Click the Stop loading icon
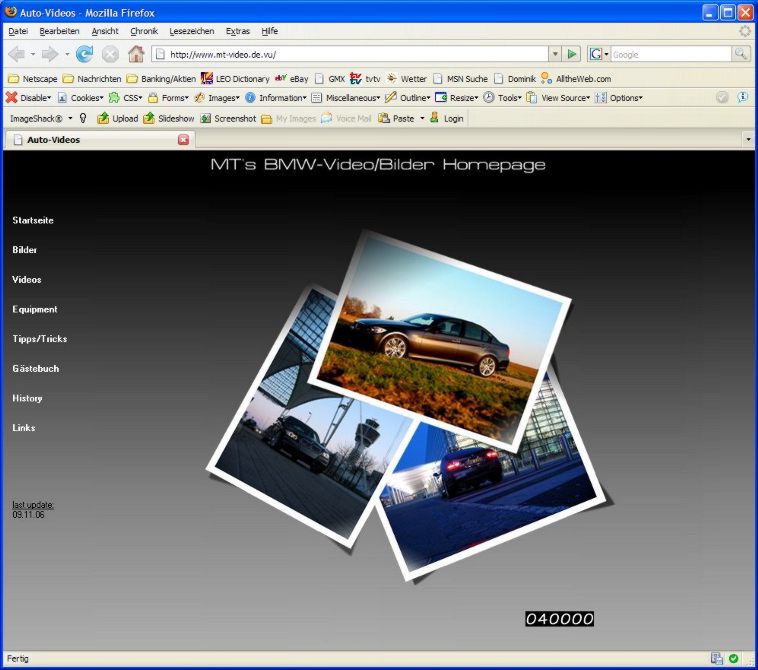Viewport: 758px width, 670px height. click(110, 54)
